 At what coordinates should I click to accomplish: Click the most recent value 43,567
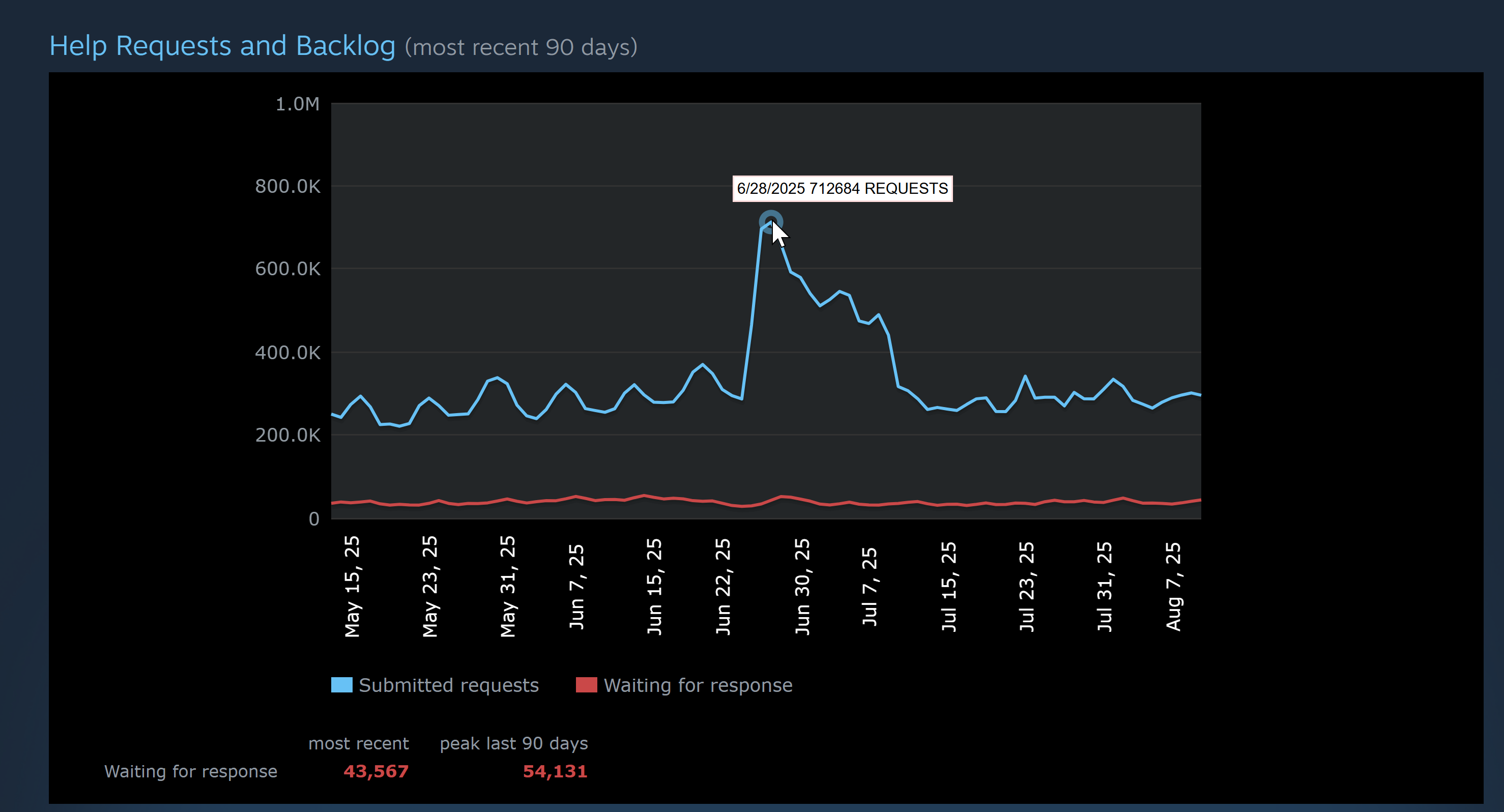[x=376, y=771]
